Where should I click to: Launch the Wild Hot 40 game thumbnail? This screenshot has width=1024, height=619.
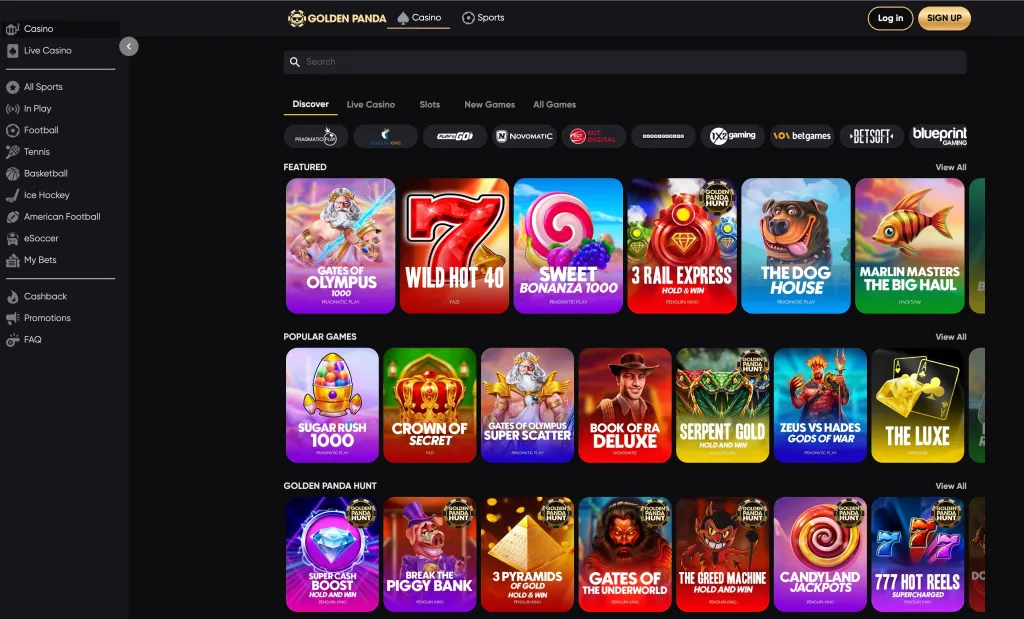click(x=455, y=246)
